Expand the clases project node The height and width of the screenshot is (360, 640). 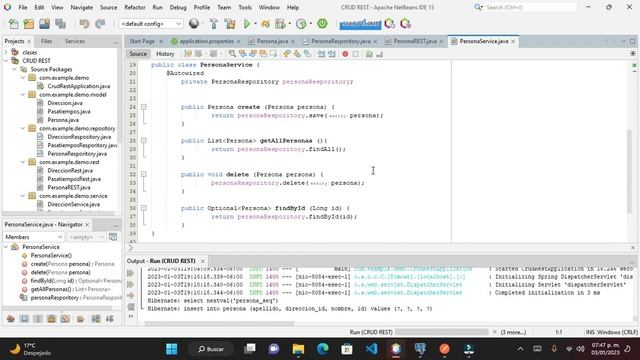[6, 52]
